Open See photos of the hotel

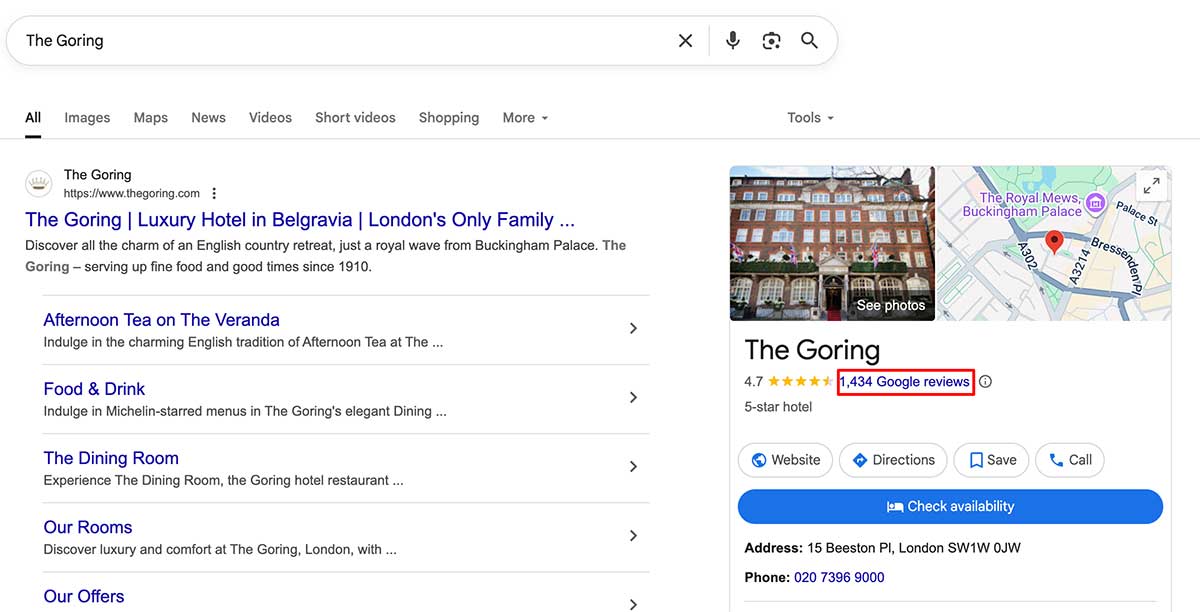(890, 305)
